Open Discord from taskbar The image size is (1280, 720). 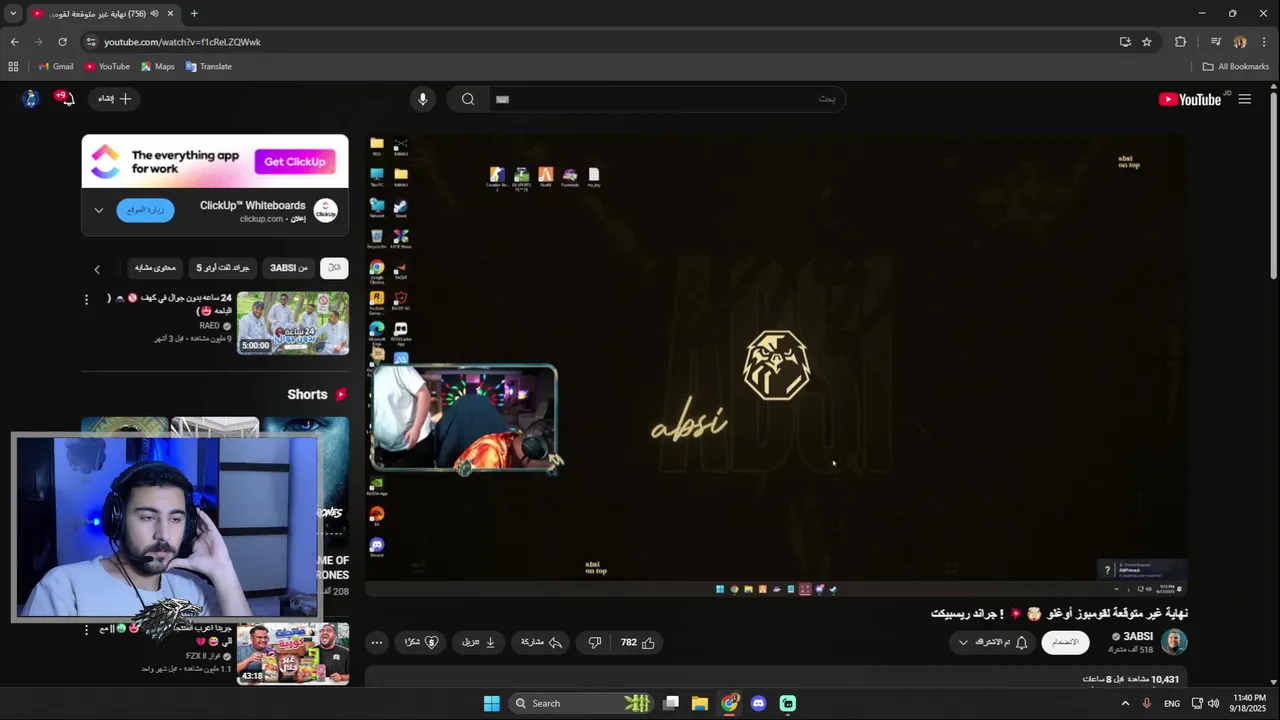click(x=758, y=703)
